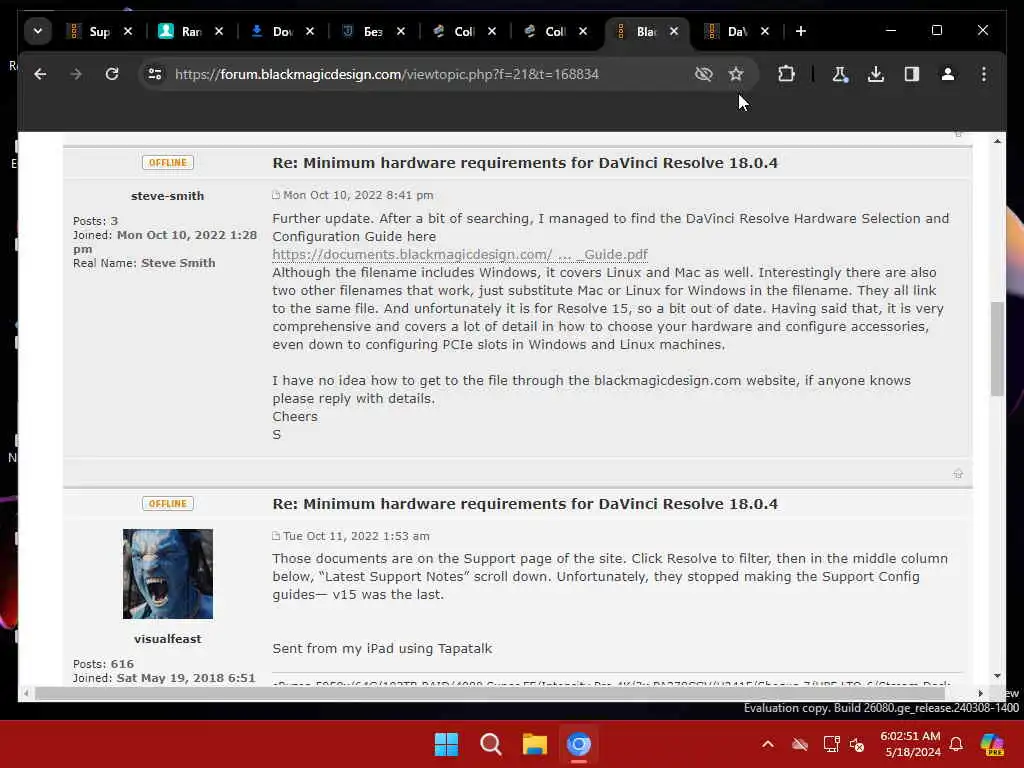
Task: Switch to the "Sup" browser tab
Action: (90, 31)
